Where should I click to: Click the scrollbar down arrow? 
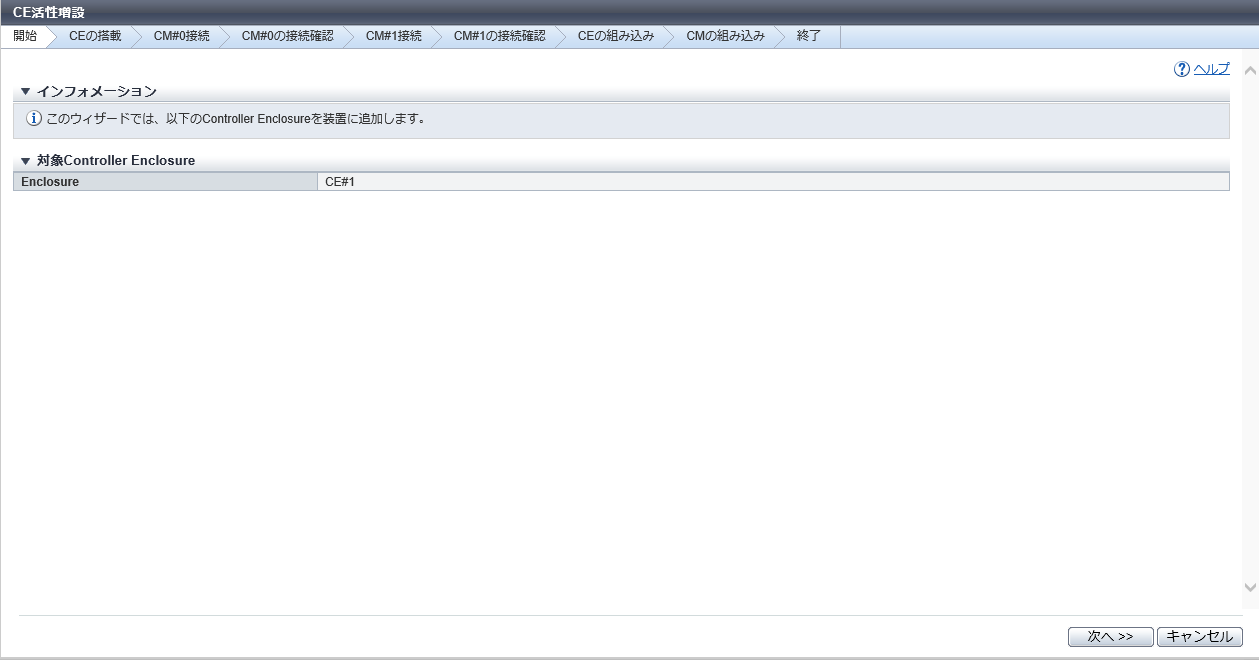(x=1249, y=587)
